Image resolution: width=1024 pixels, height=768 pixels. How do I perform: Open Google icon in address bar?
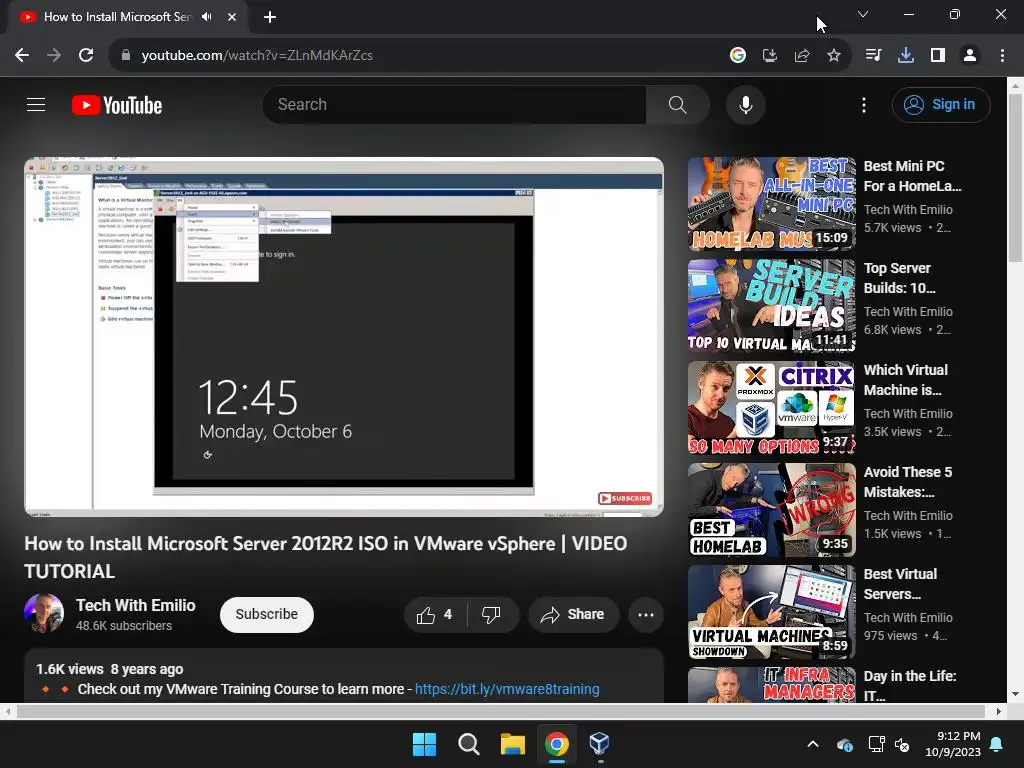738,56
